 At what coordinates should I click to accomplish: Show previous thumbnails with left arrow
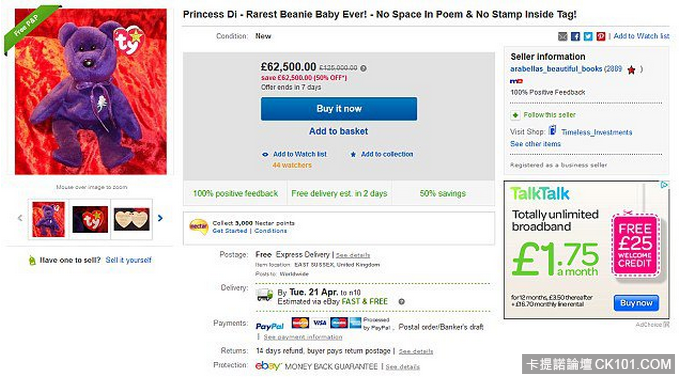20,218
